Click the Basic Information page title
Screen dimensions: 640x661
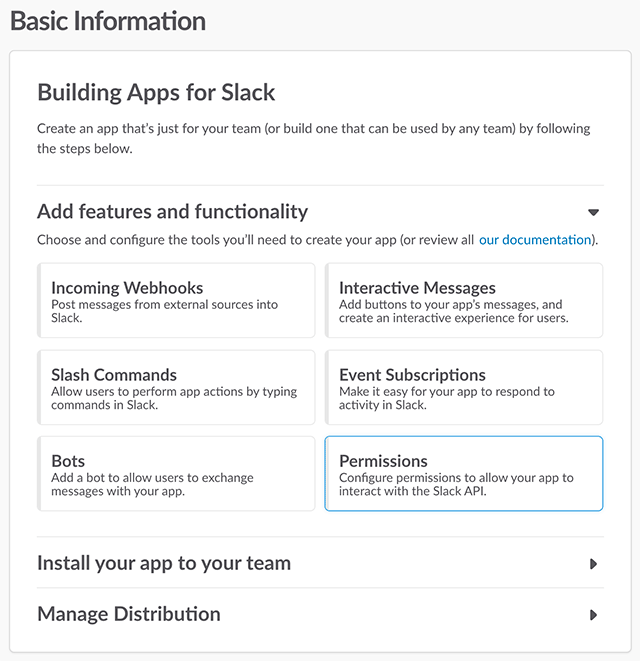108,21
